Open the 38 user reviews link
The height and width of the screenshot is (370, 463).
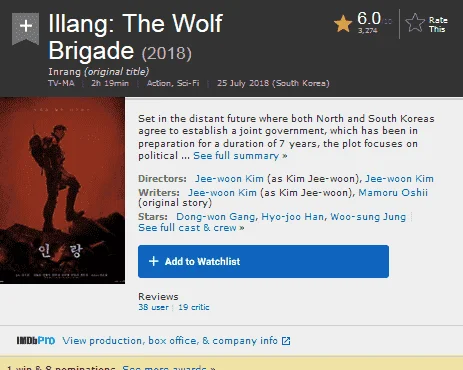153,307
